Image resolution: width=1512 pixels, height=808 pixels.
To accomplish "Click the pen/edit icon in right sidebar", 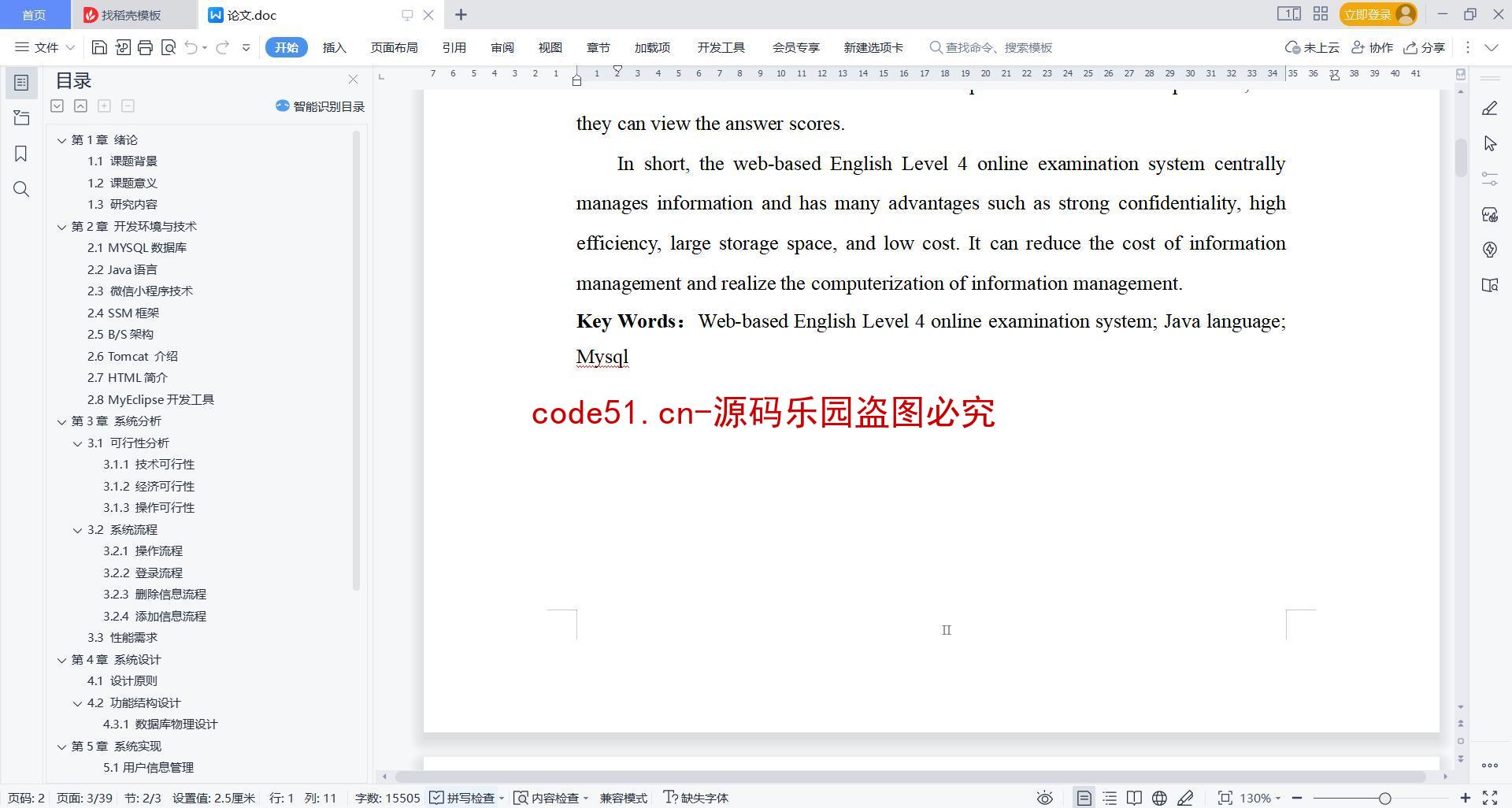I will click(x=1489, y=108).
